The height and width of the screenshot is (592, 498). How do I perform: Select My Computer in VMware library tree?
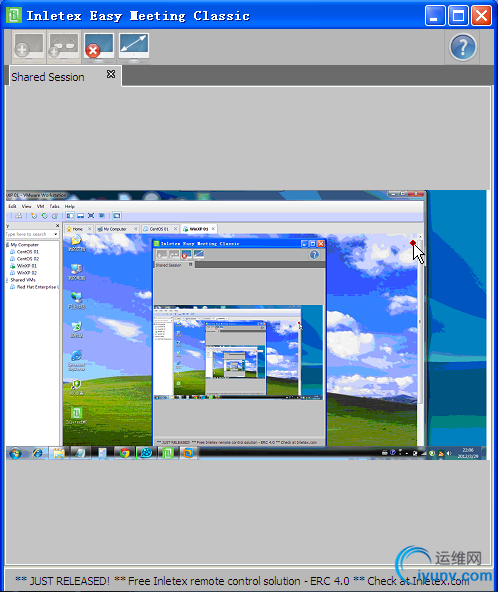(x=24, y=245)
